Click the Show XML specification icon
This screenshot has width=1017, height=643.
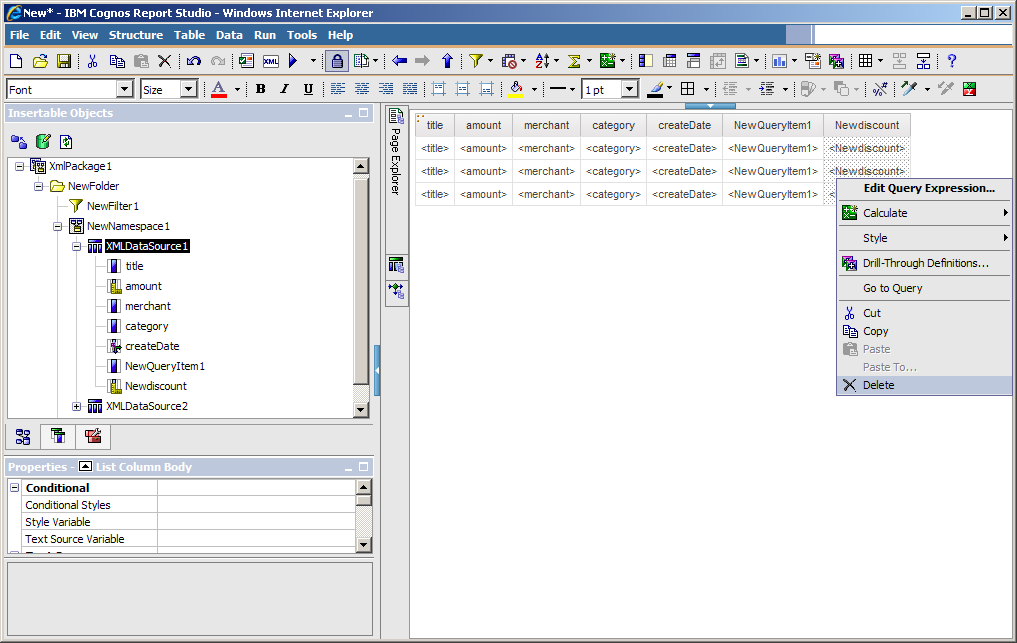coord(270,61)
